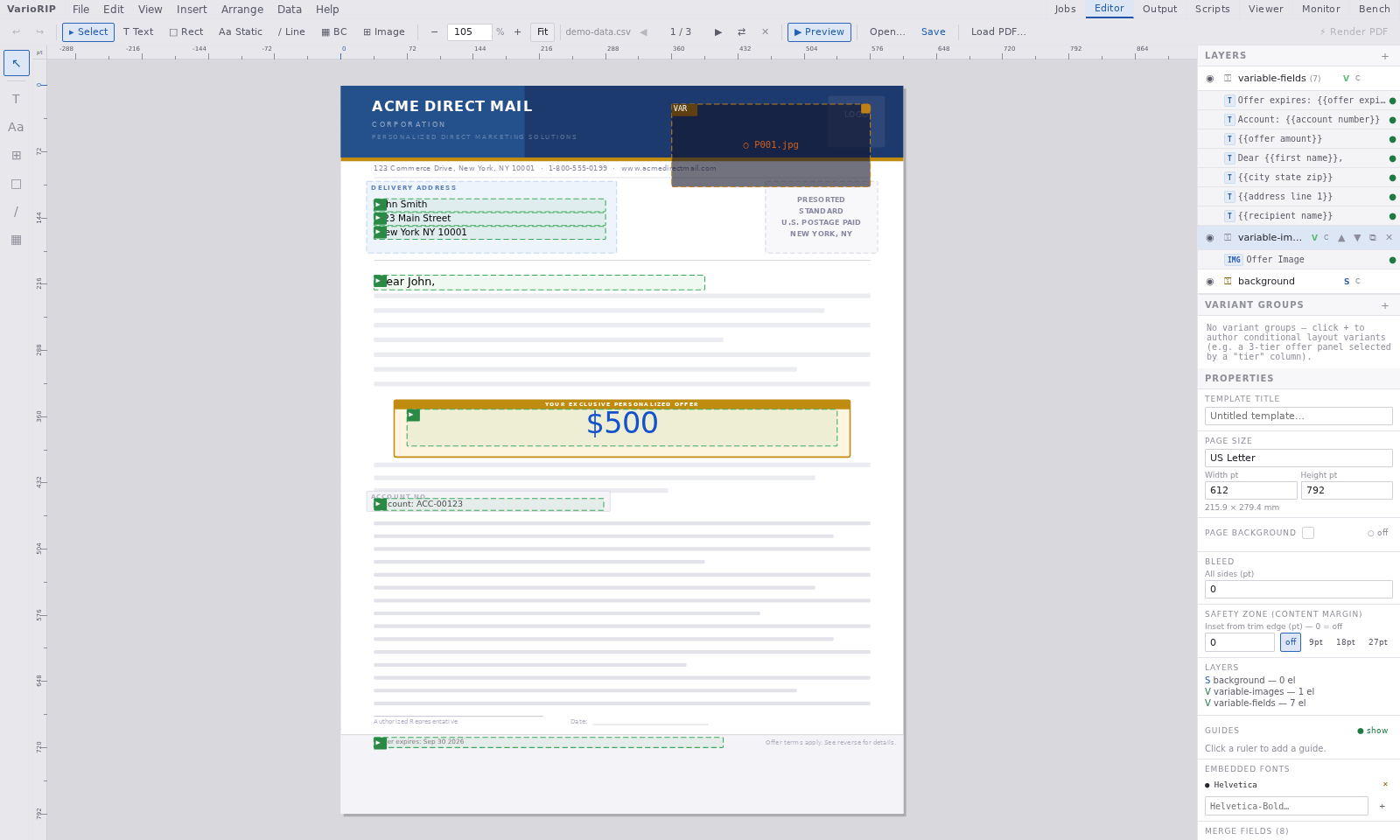Image resolution: width=1400 pixels, height=840 pixels.
Task: Switch to the Scripts tab
Action: (x=1212, y=9)
